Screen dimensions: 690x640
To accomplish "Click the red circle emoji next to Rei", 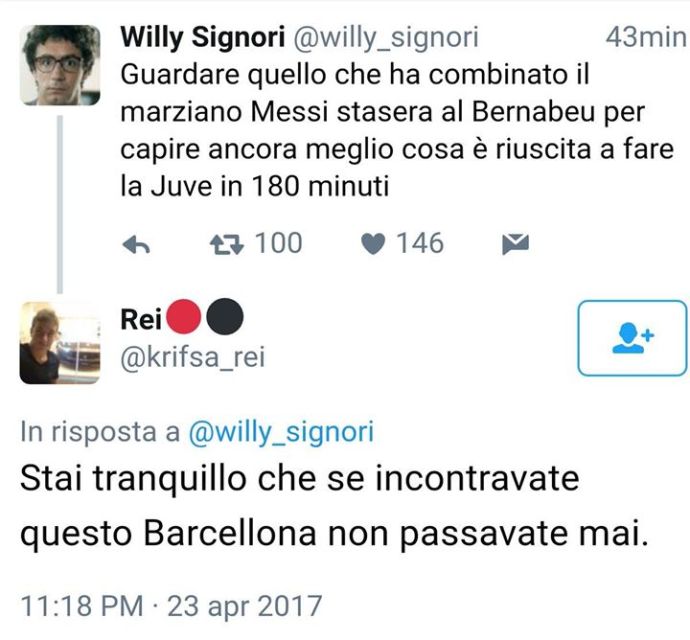I will pos(184,317).
